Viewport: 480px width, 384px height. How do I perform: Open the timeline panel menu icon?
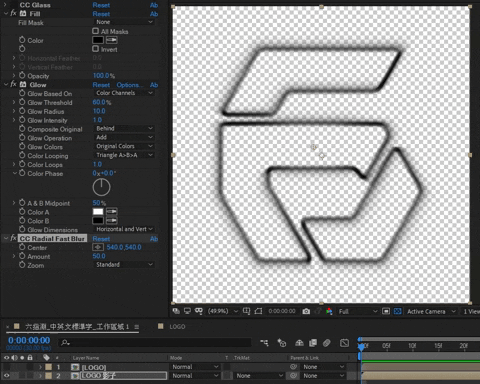(x=137, y=327)
